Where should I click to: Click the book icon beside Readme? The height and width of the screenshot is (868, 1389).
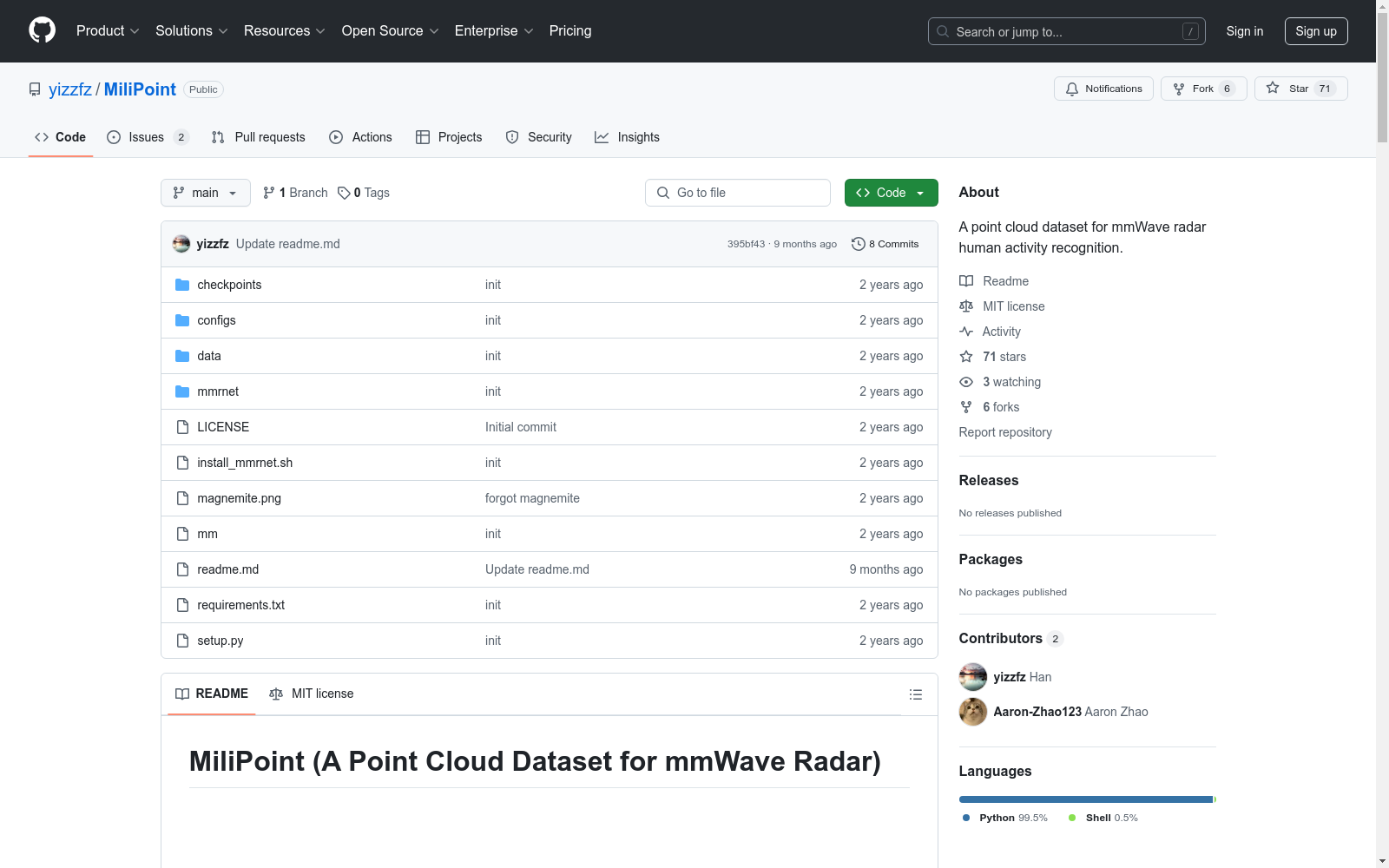coord(966,281)
